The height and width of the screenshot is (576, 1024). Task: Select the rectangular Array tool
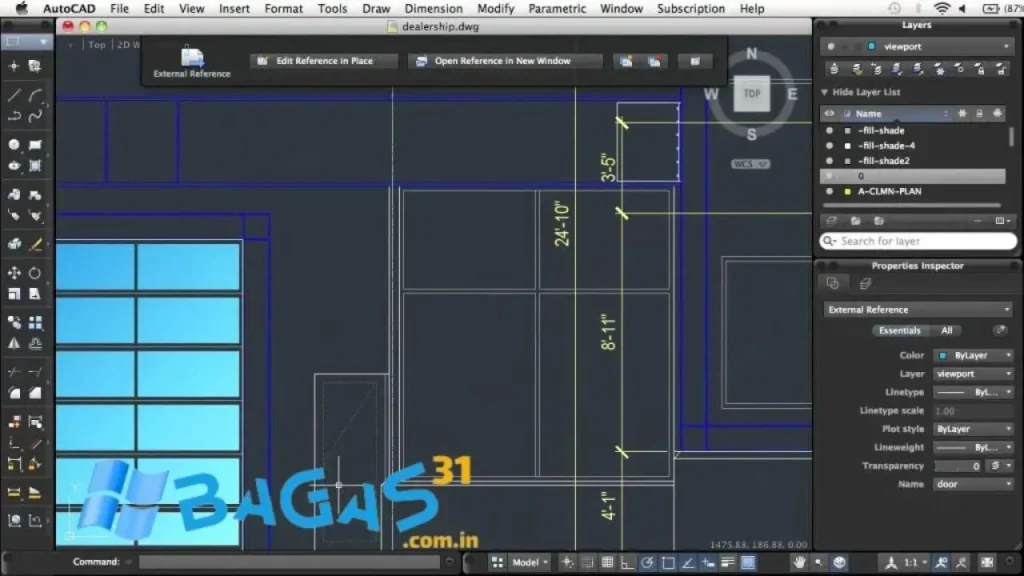click(35, 323)
